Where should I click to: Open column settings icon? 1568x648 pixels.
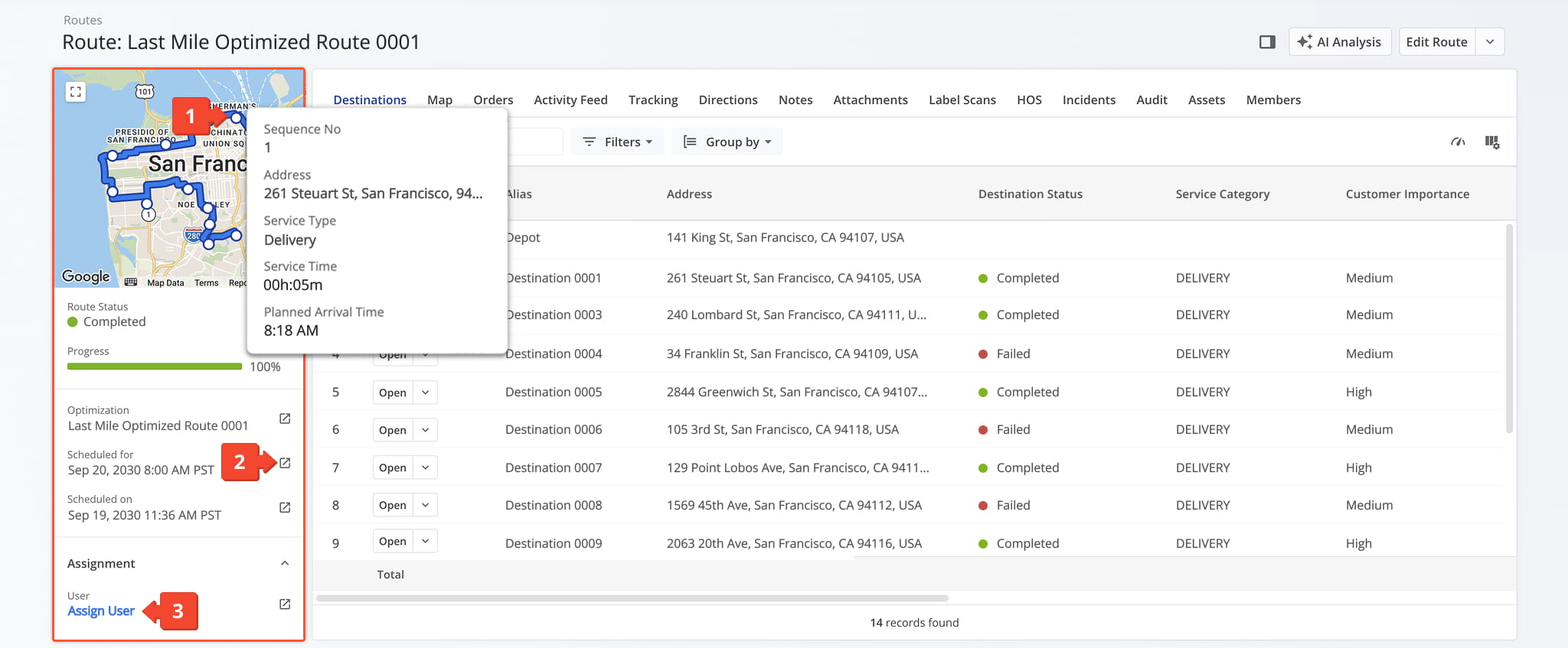point(1492,142)
